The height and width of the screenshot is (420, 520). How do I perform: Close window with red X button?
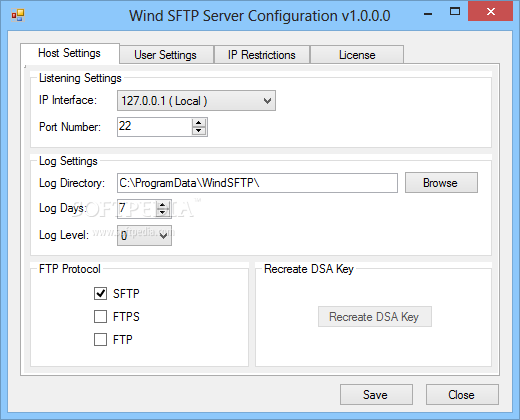[490, 11]
